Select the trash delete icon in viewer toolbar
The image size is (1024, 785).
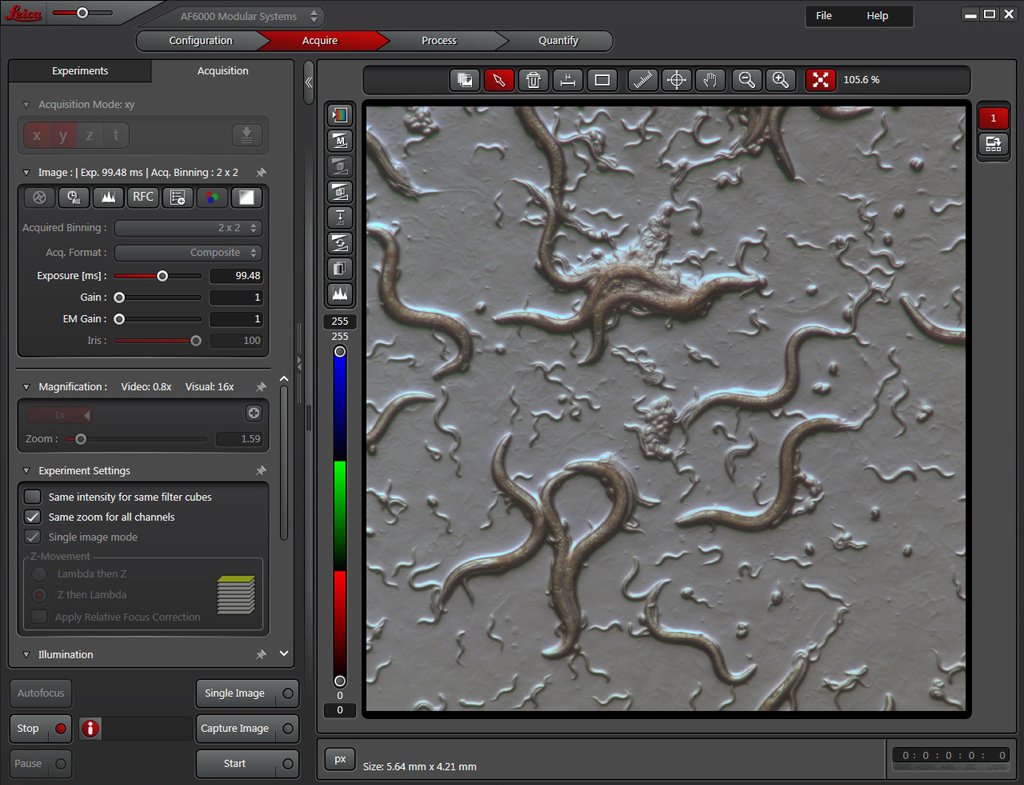click(x=533, y=80)
